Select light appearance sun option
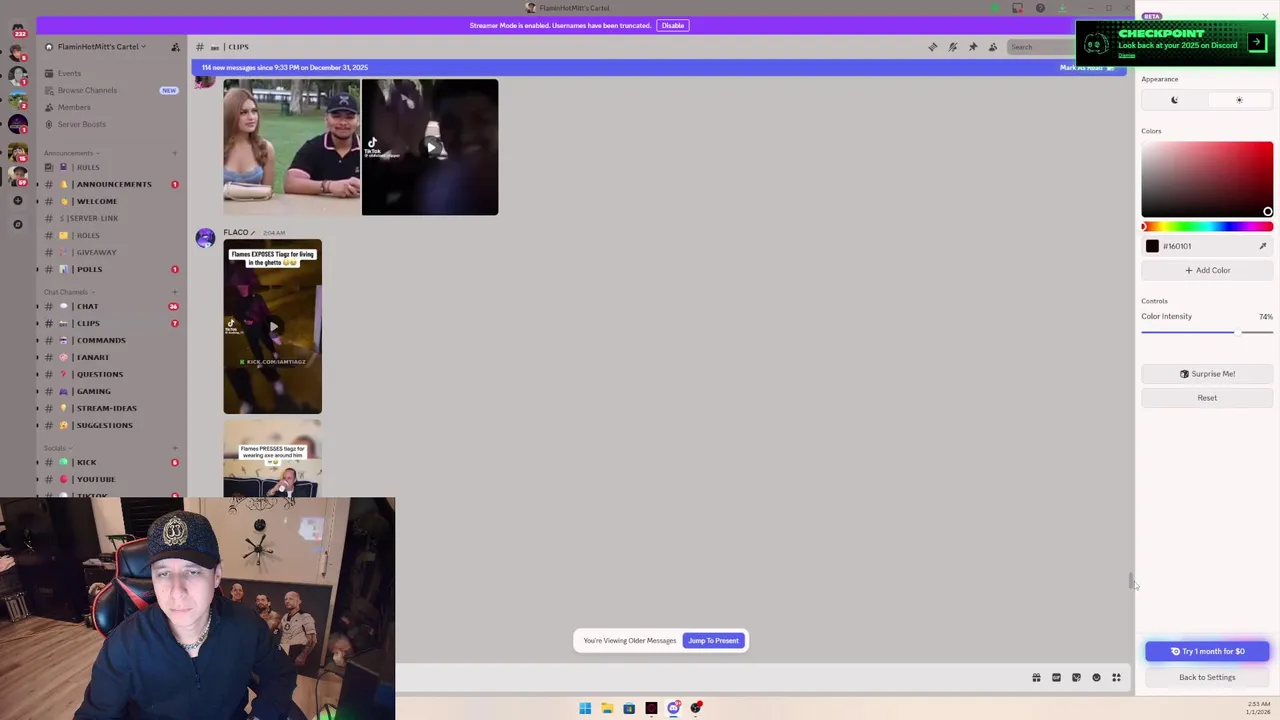 1239,100
